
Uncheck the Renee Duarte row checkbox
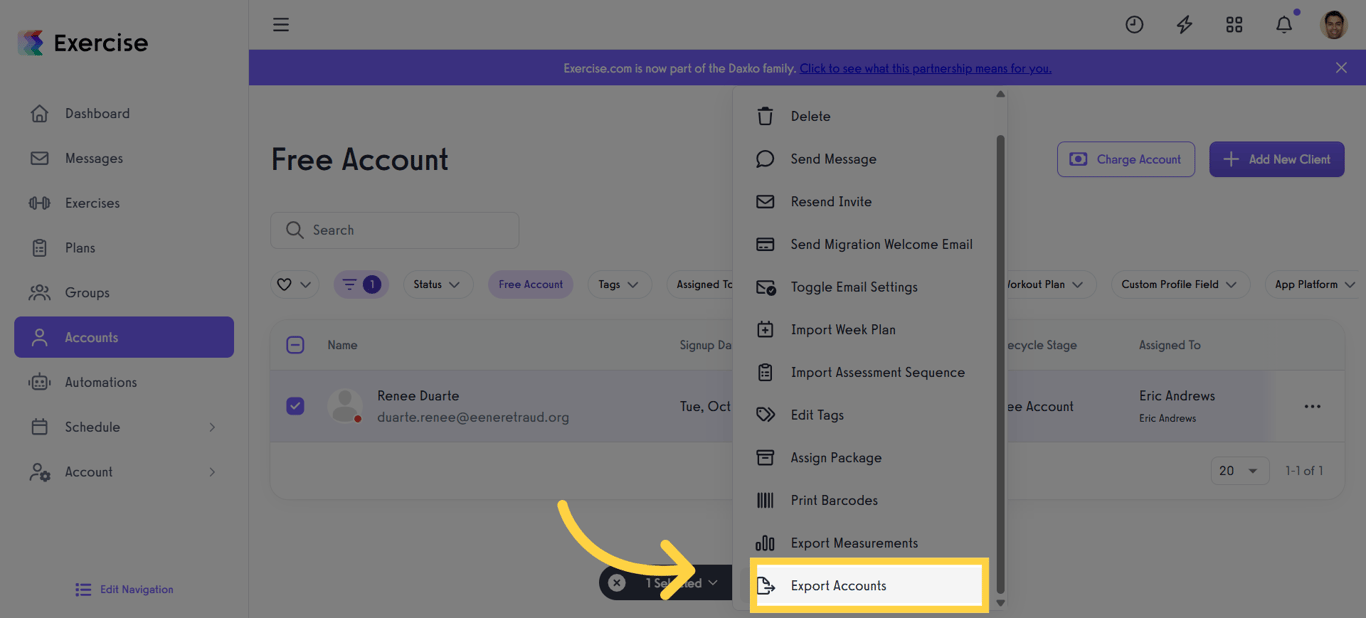point(295,406)
